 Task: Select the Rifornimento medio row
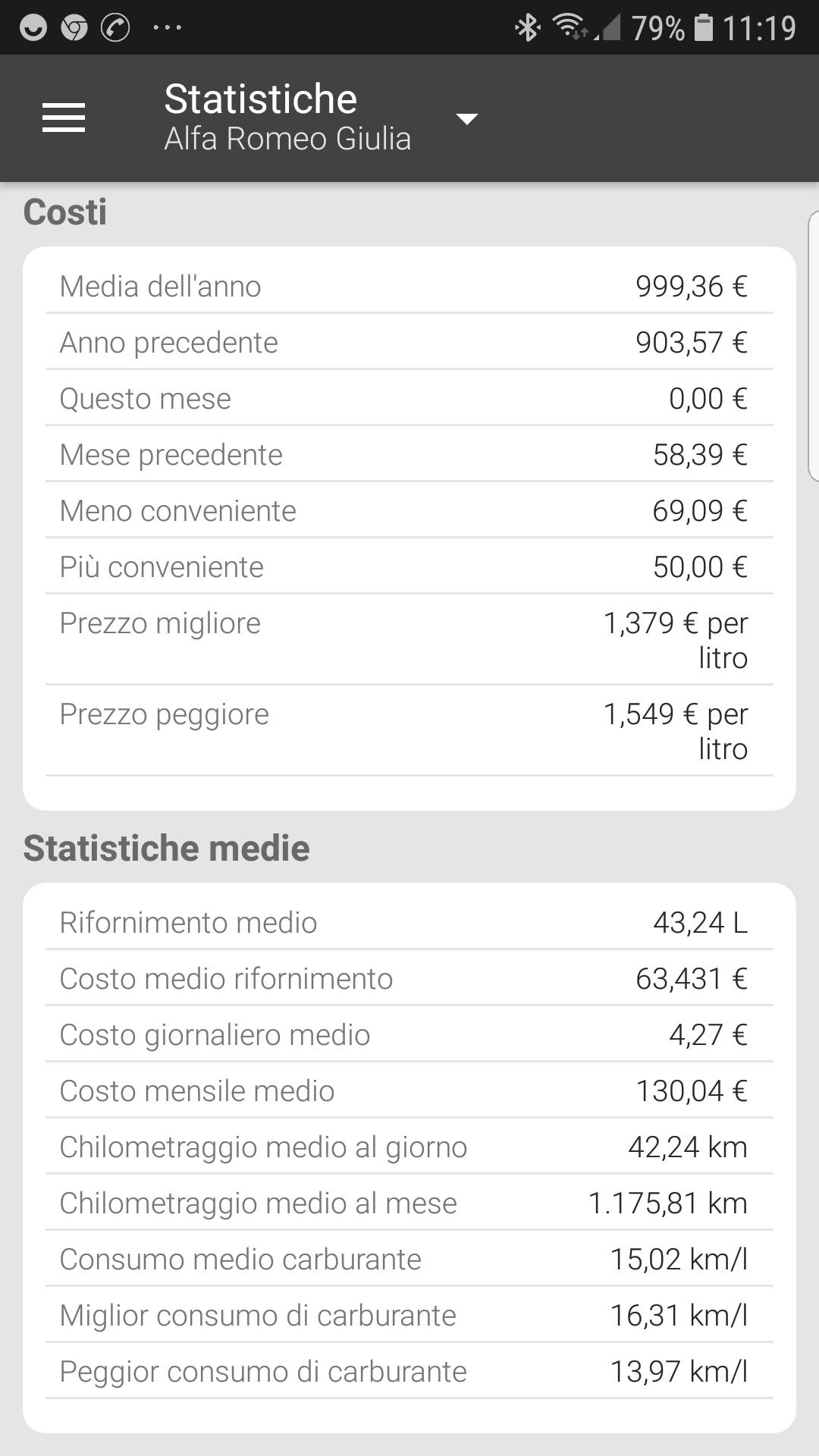(x=409, y=922)
